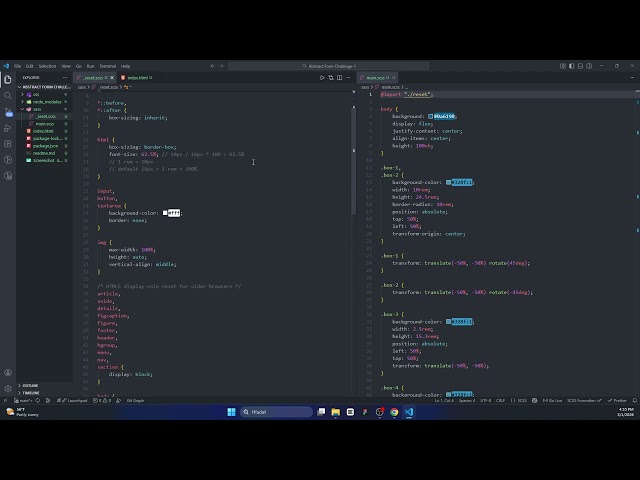
Task: Toggle the panel visibility from the title bar
Action: tap(580, 66)
